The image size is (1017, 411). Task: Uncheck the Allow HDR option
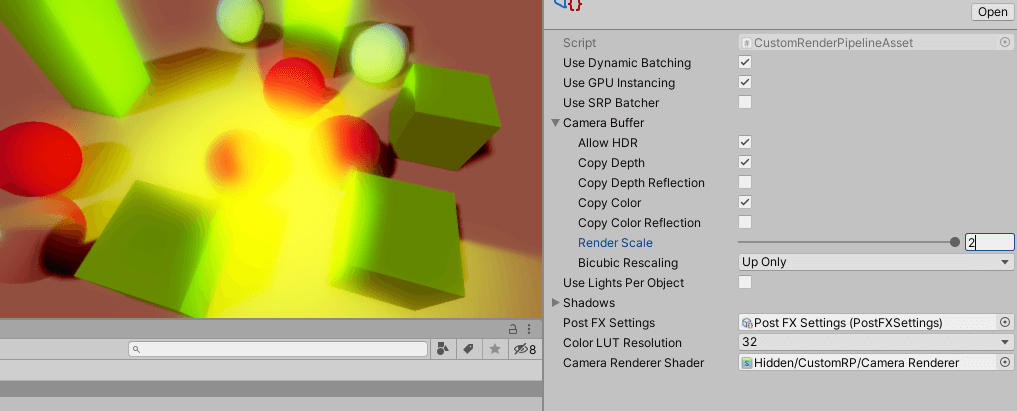pyautogui.click(x=745, y=142)
